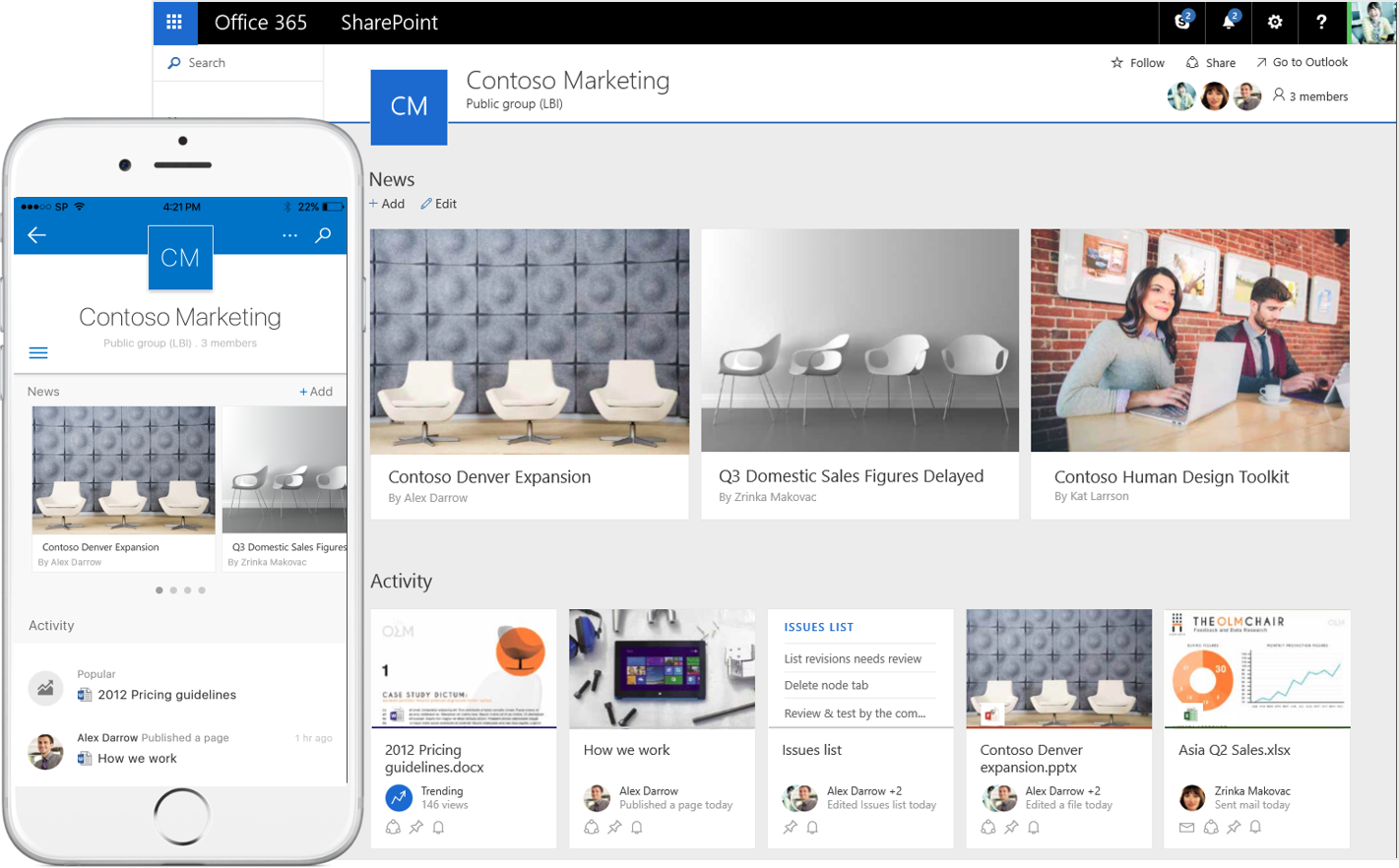Pin icon on Issues list card

pyautogui.click(x=790, y=828)
